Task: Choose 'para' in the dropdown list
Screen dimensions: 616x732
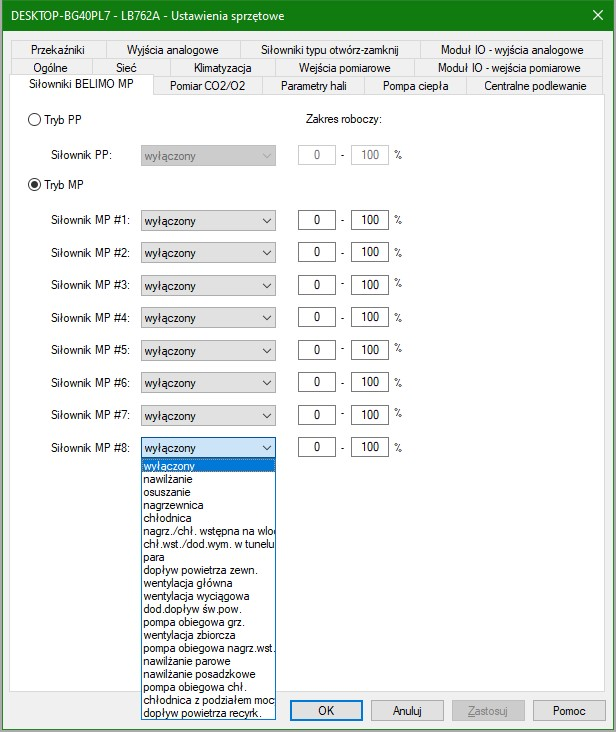Action: [208, 557]
